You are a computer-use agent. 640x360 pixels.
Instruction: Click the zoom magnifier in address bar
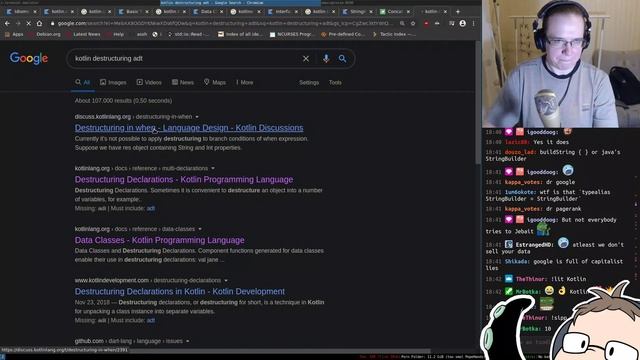point(402,24)
